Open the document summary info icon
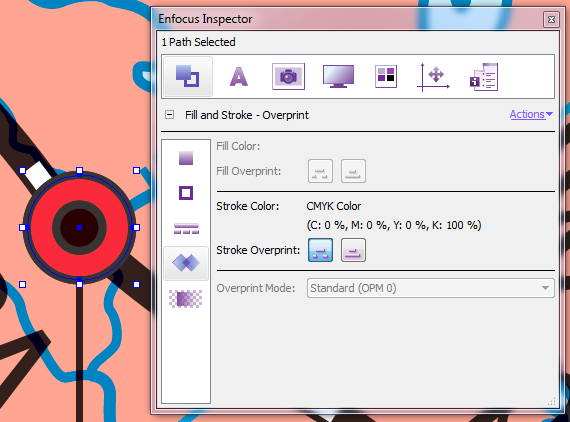570x422 pixels. (x=484, y=77)
